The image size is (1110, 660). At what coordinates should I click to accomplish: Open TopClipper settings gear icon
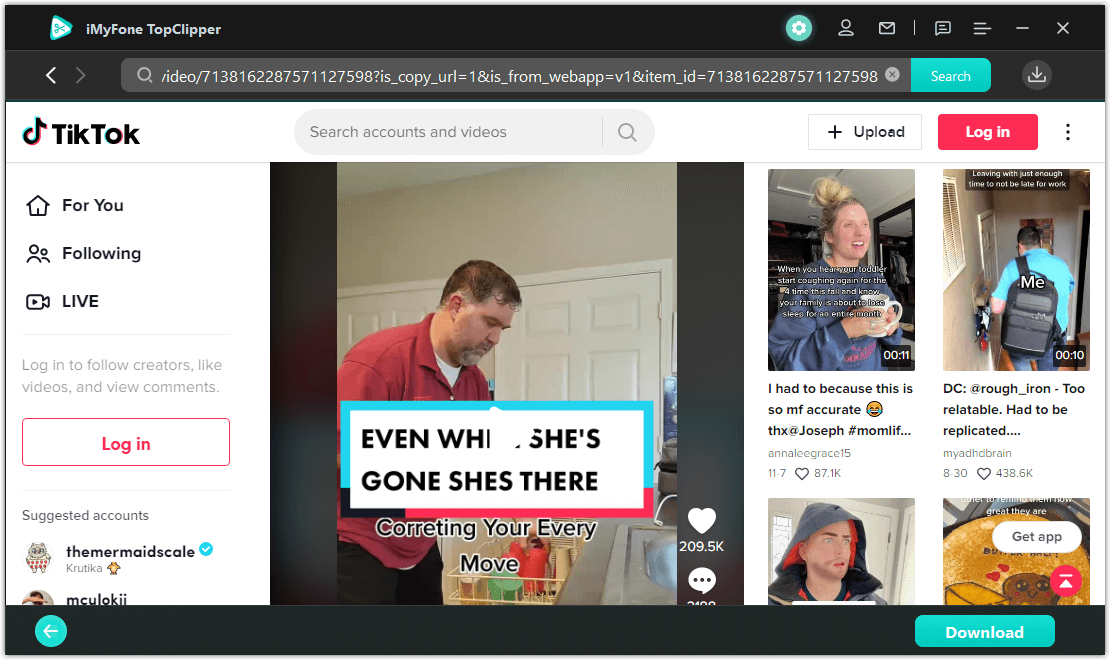coord(798,29)
